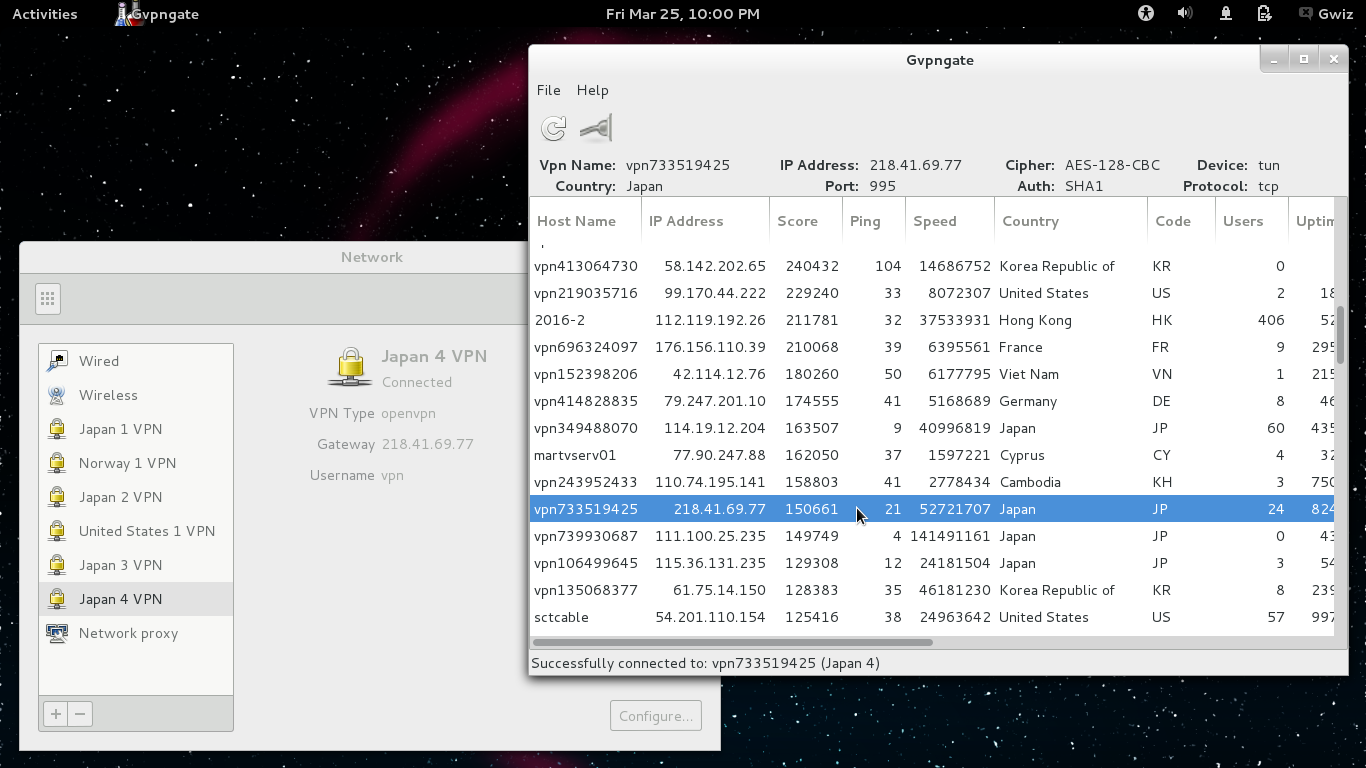1366x768 pixels.
Task: Select Norway 1 VPN in Network sidebar
Action: [x=136, y=463]
